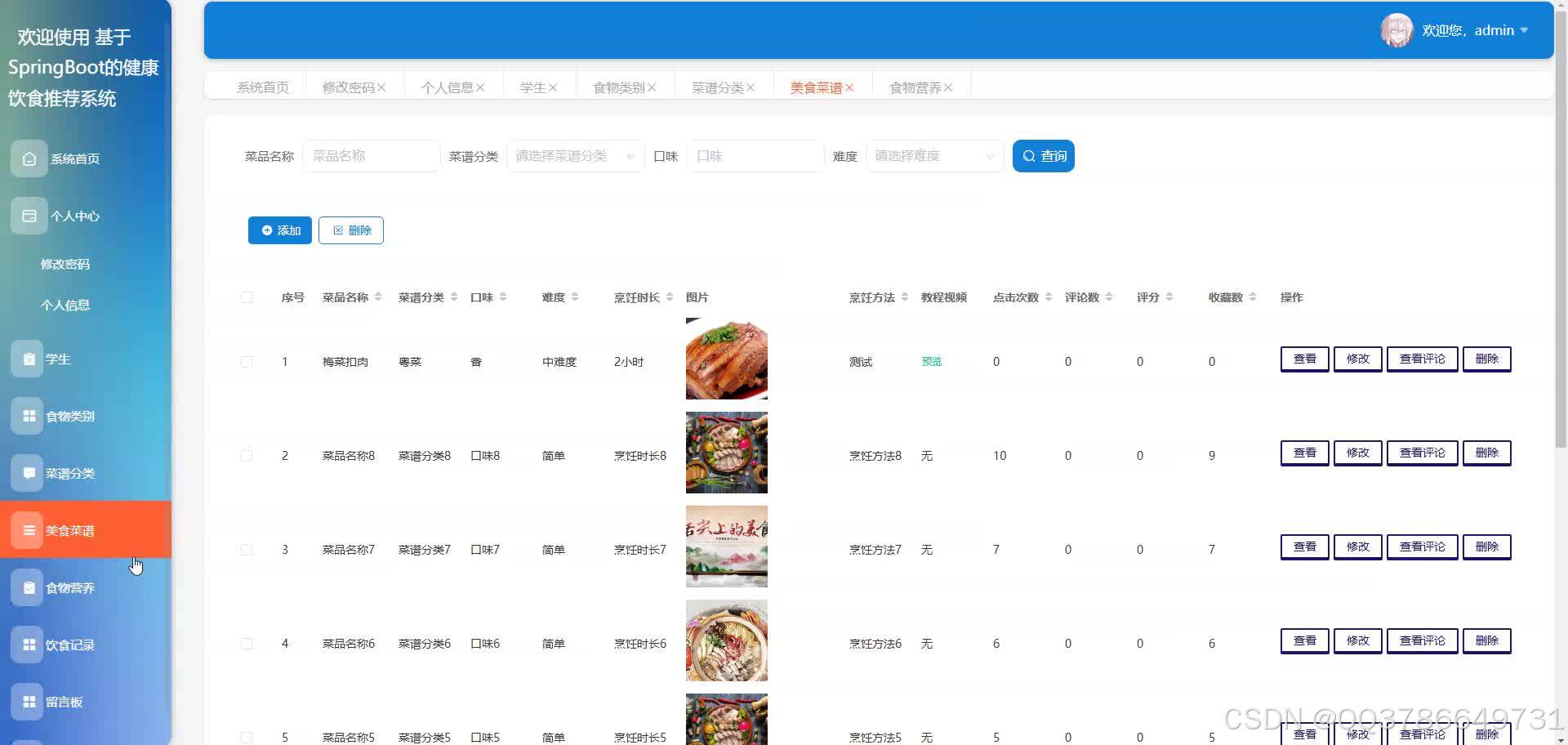Click the 个人中心 sidebar icon
This screenshot has height=745, width=1568.
click(29, 216)
